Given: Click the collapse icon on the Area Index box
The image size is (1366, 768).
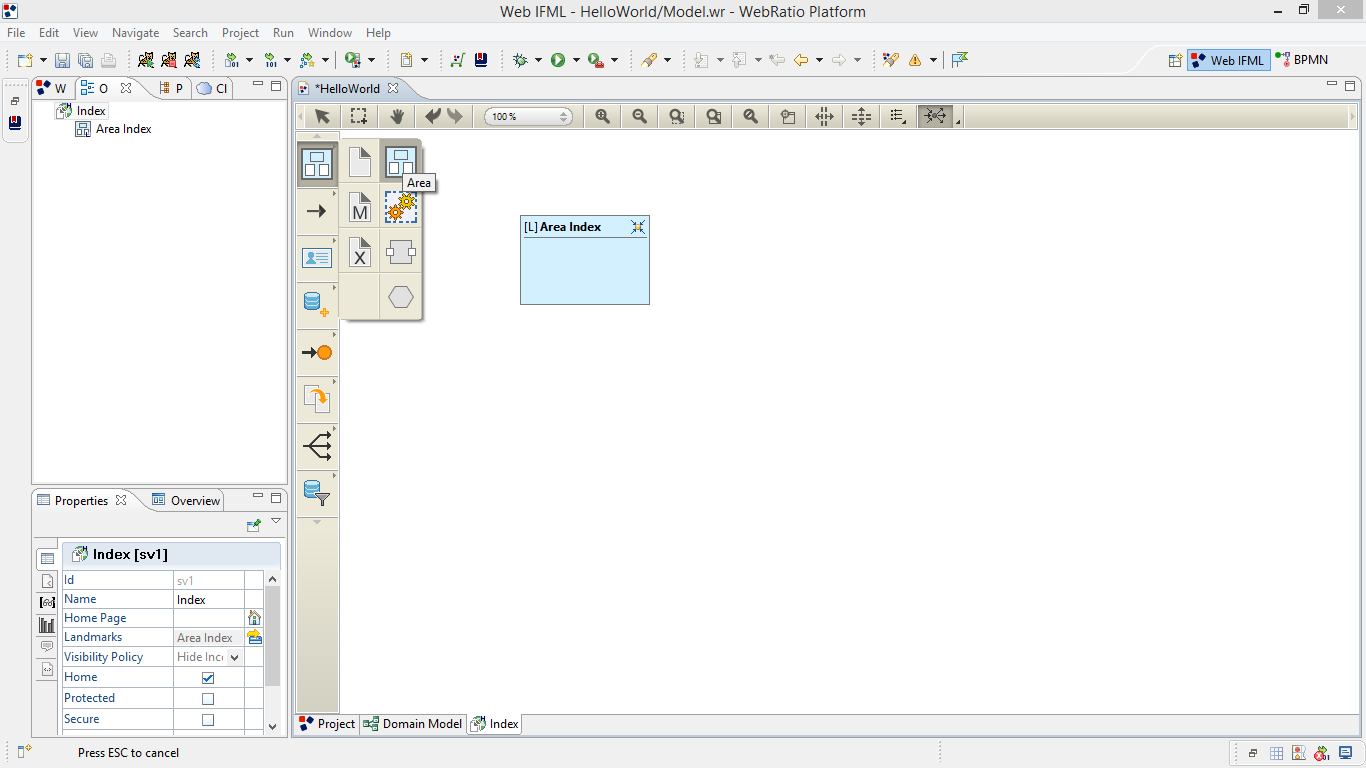Looking at the screenshot, I should click(638, 227).
